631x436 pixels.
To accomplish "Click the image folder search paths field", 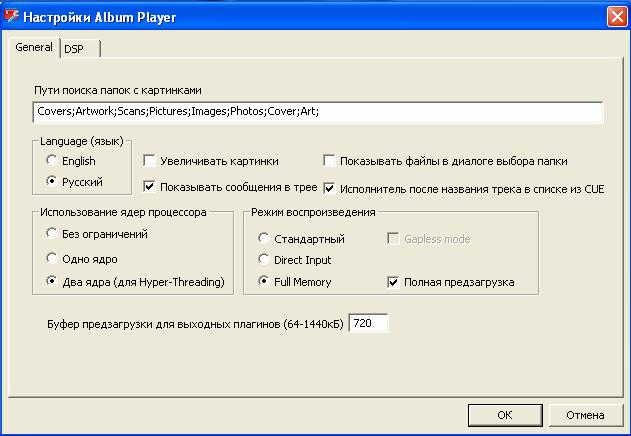I will click(318, 112).
